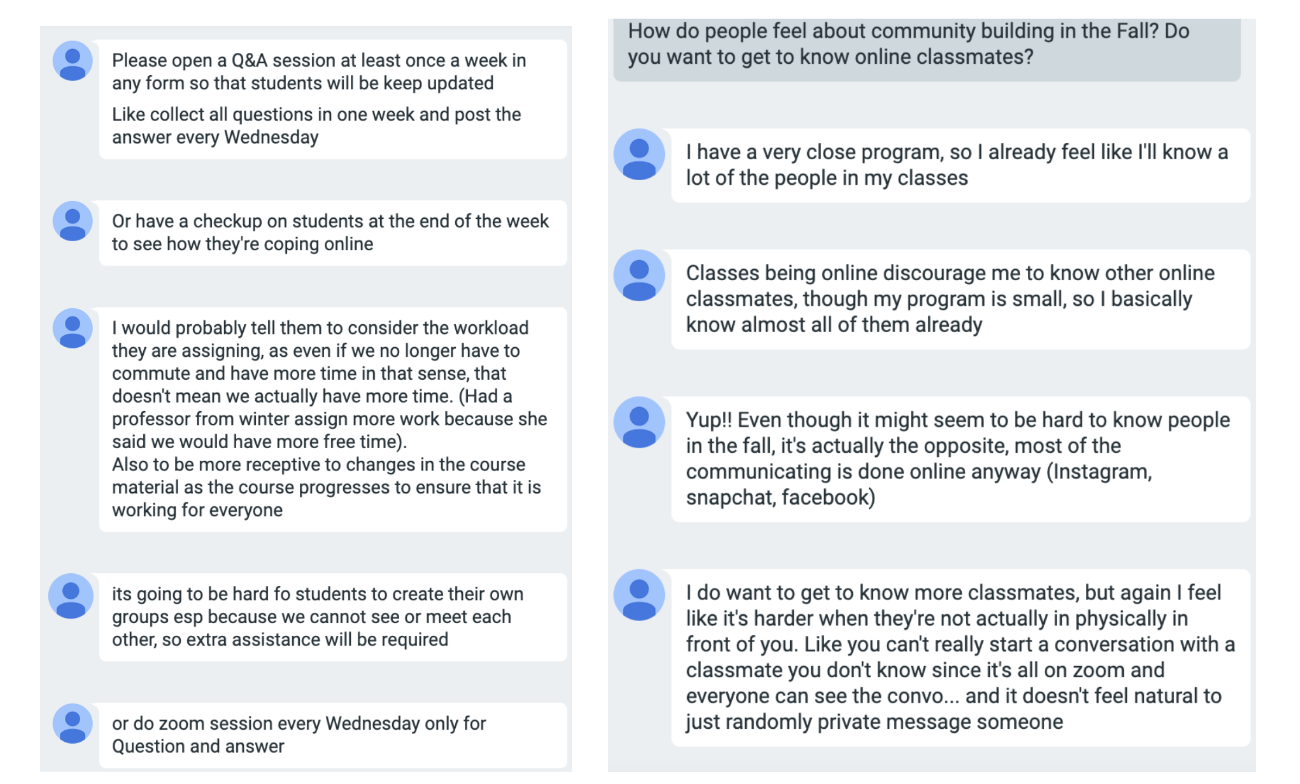
Task: Select the extra assistance will be required message
Action: 333,617
